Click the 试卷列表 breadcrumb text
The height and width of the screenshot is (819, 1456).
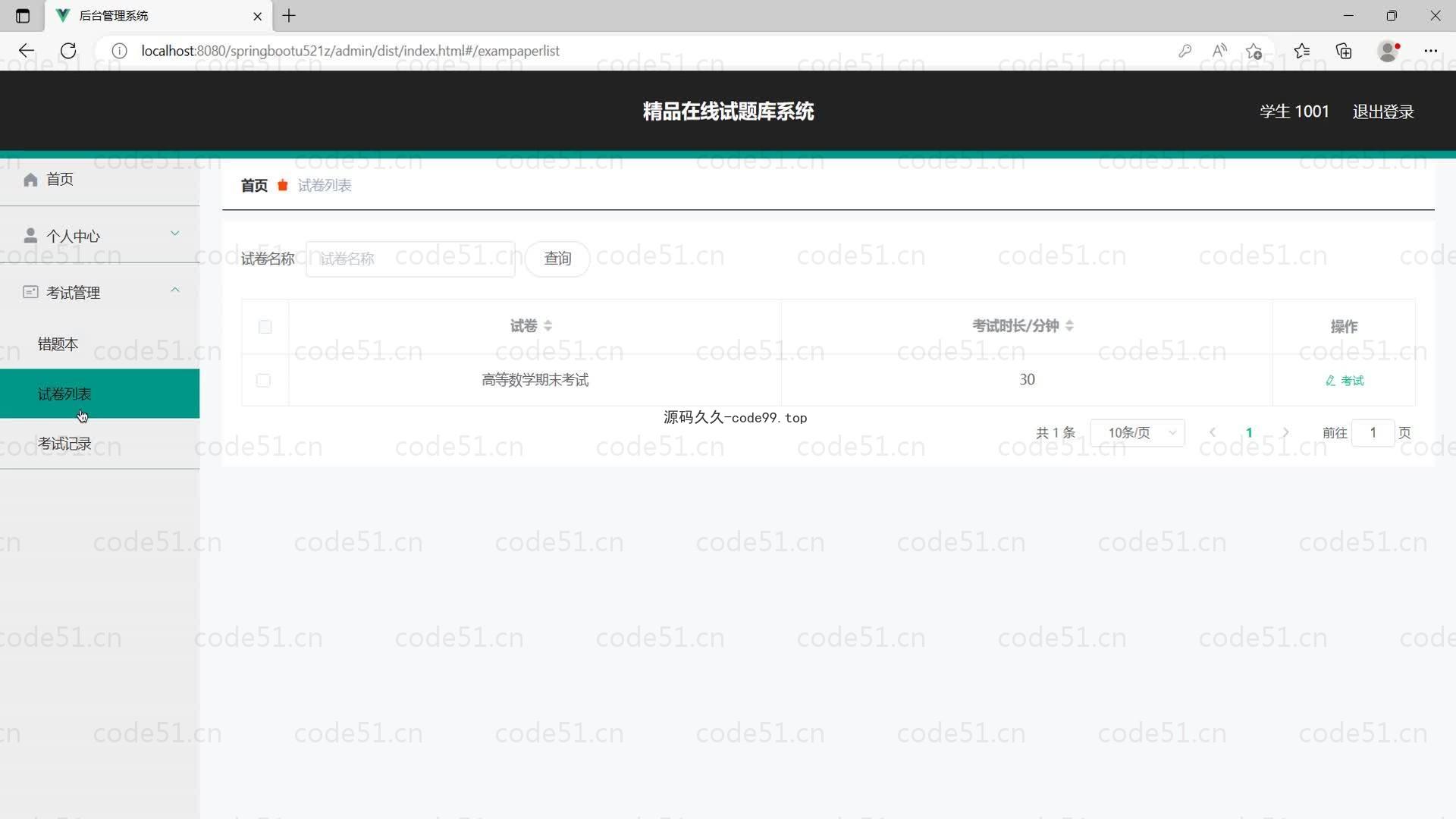tap(325, 186)
